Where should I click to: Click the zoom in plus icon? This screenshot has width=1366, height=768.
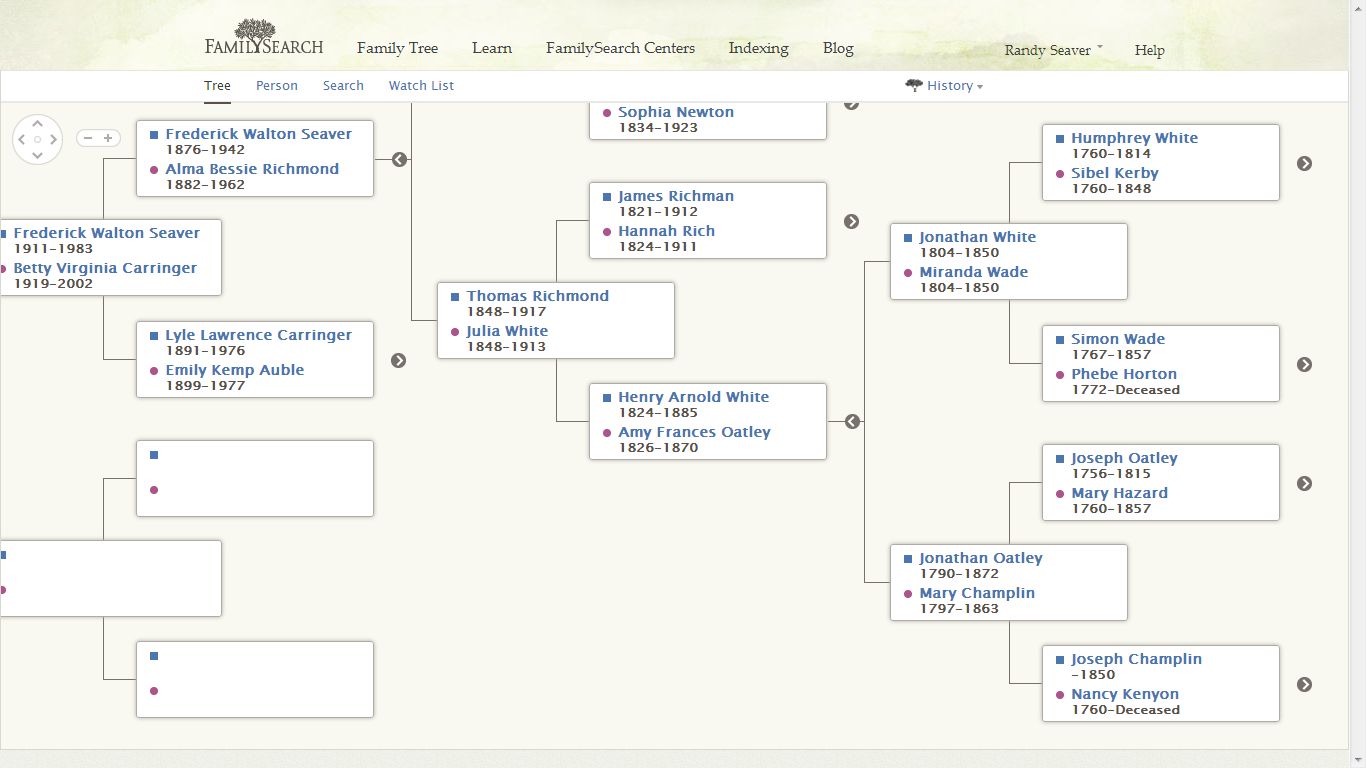(x=109, y=138)
